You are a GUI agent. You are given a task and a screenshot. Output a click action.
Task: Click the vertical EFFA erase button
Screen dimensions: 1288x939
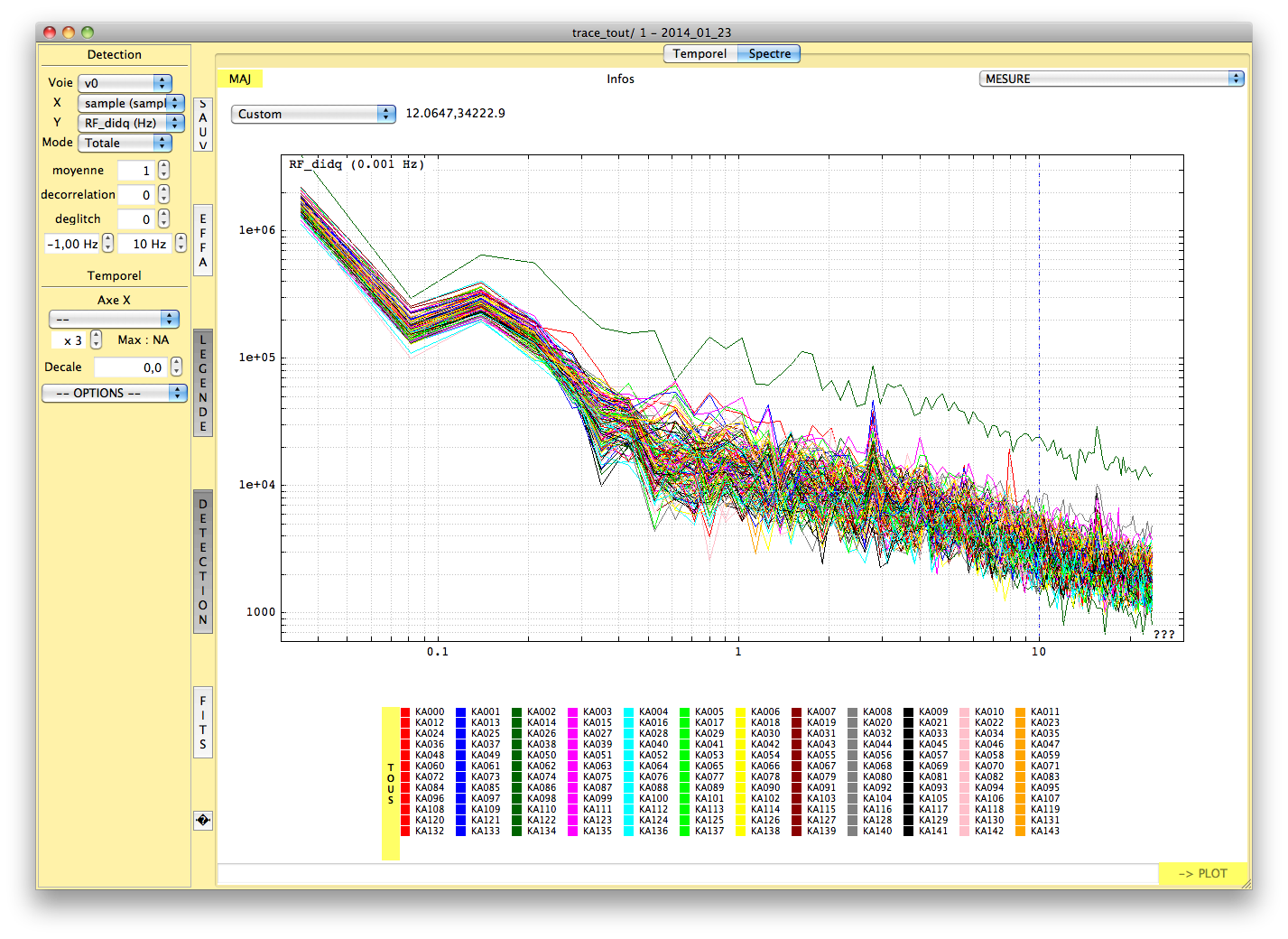point(203,240)
